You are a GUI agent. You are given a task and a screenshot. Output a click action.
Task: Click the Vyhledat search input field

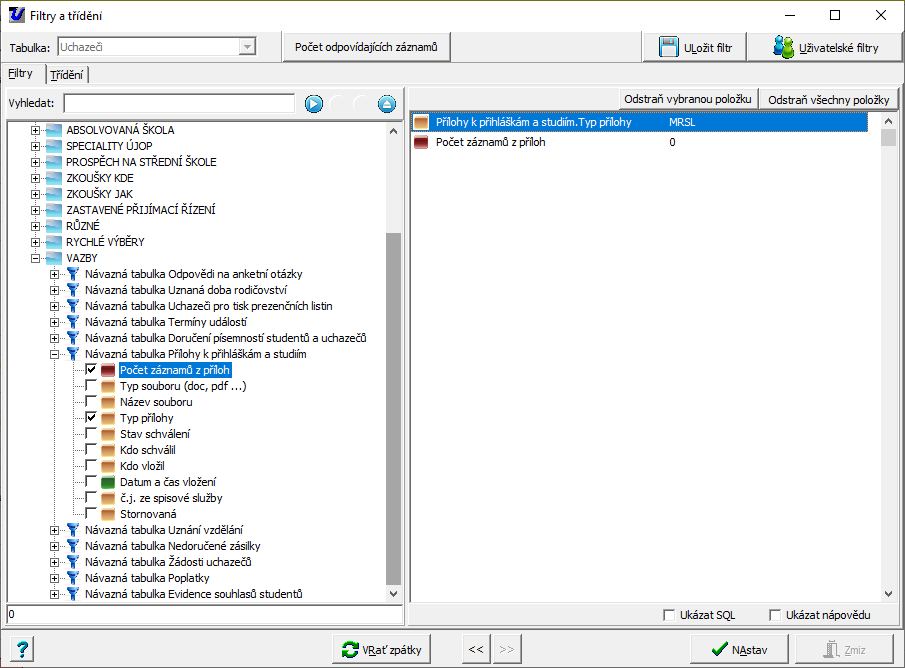click(179, 103)
